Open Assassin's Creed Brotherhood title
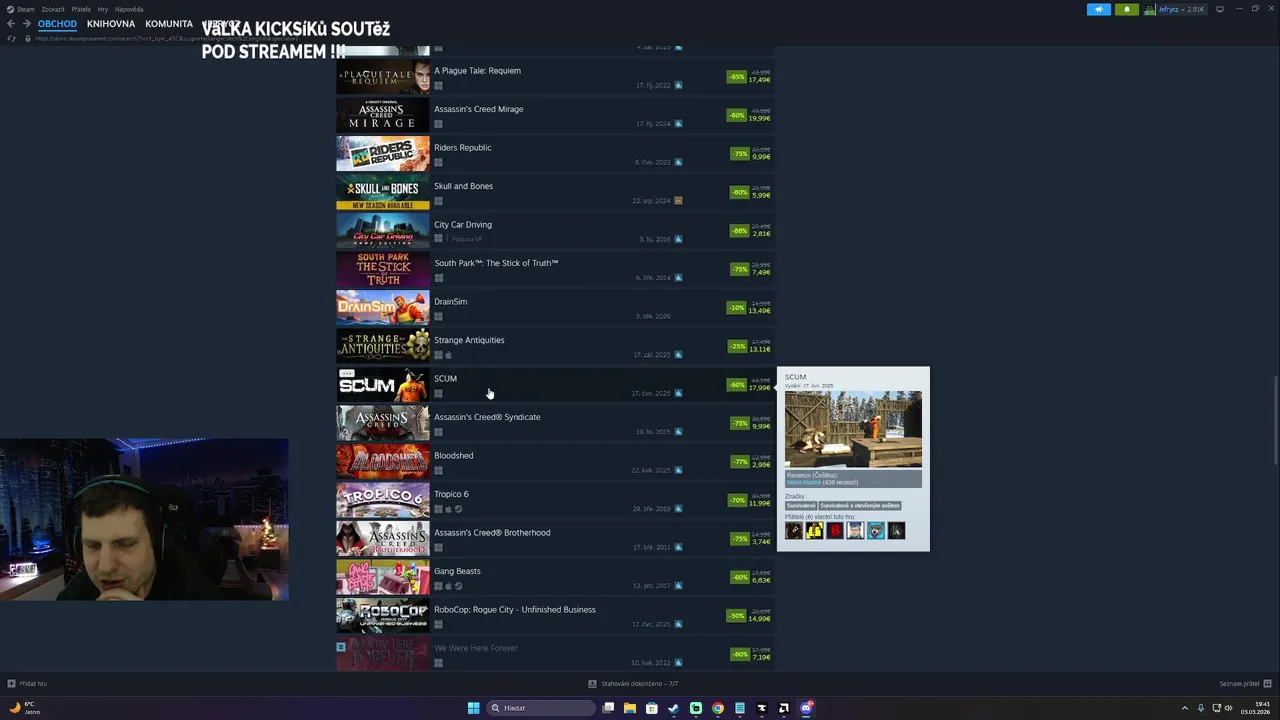This screenshot has height=720, width=1280. 492,532
